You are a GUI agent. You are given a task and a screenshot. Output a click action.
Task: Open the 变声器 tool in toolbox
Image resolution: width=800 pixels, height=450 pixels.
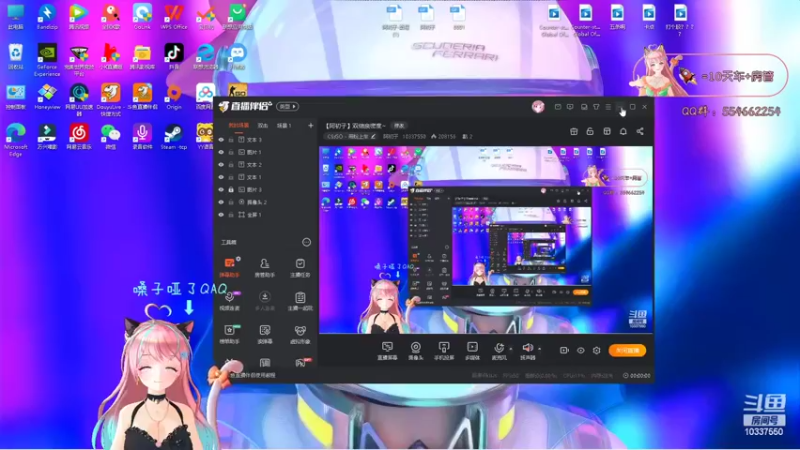pyautogui.click(x=264, y=334)
